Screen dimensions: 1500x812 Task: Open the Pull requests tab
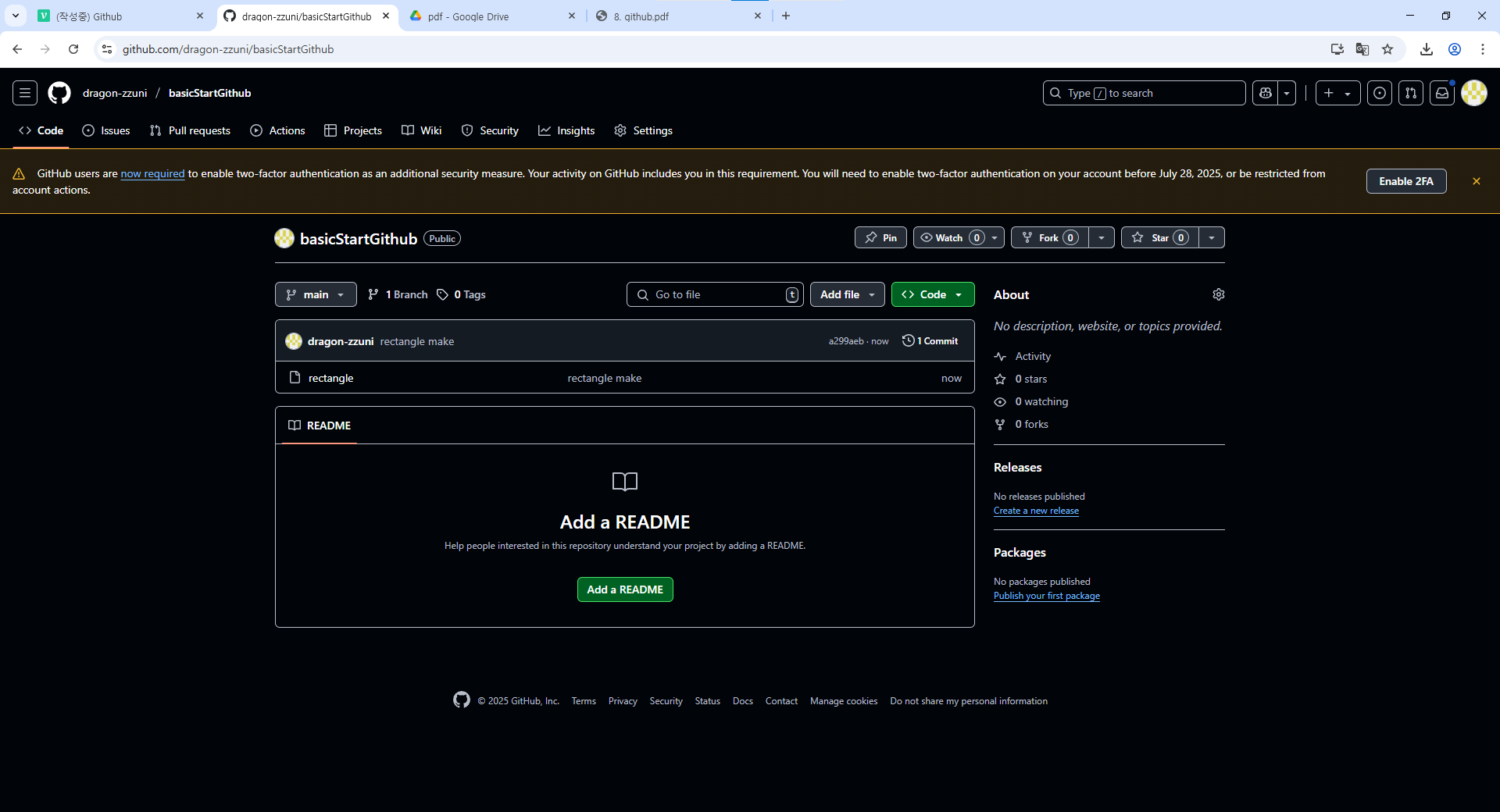pyautogui.click(x=190, y=130)
